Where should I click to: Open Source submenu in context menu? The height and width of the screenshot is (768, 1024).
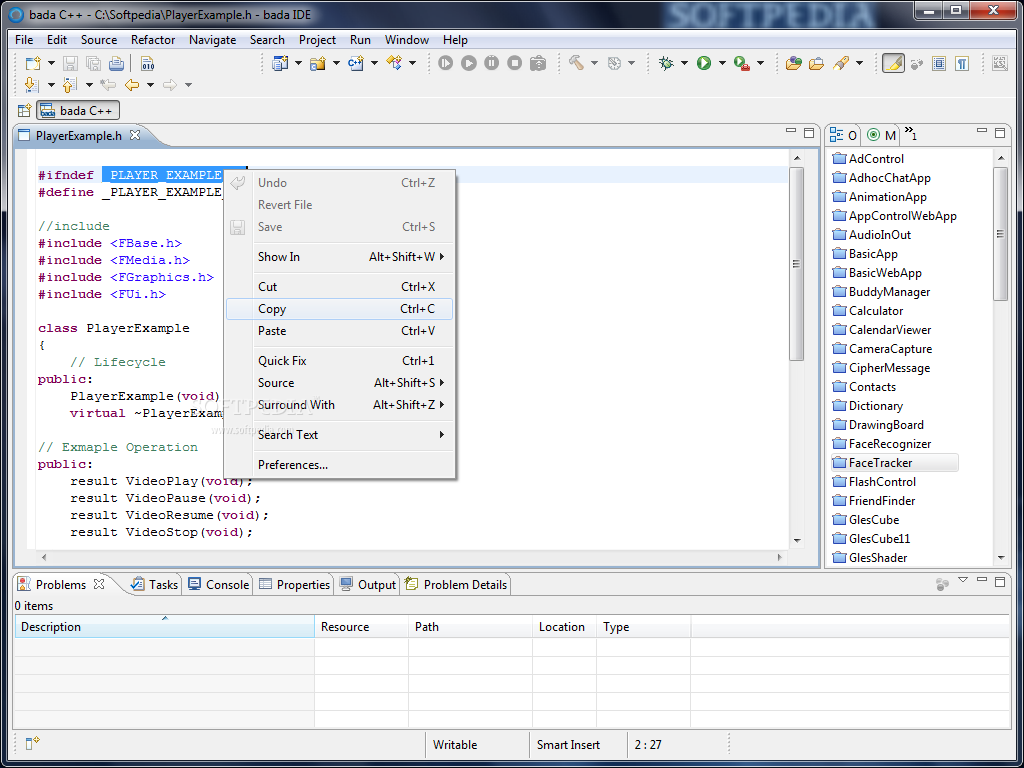[340, 383]
